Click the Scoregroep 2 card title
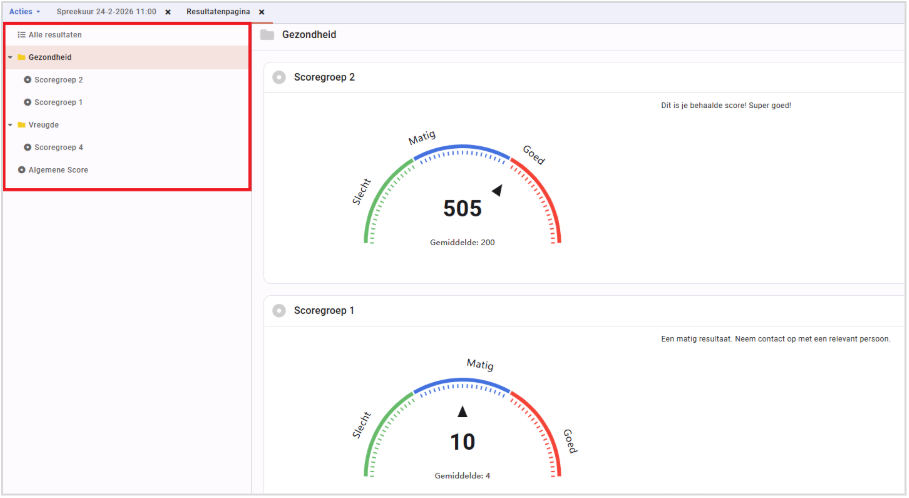The image size is (909, 498). tap(324, 78)
